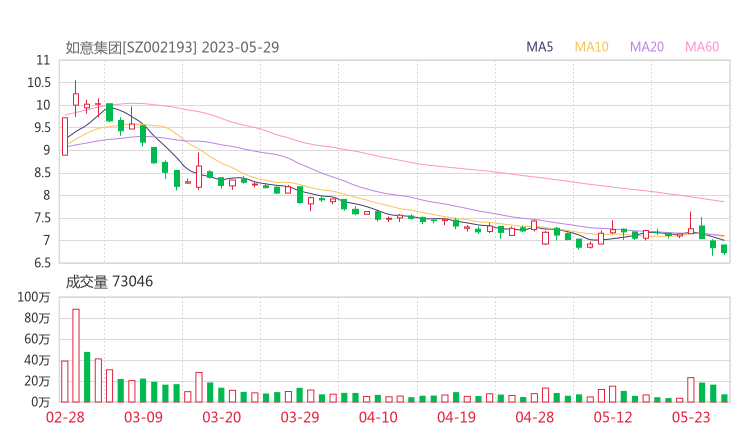Click the tallest red volume bar near 02-28
The image size is (740, 440).
point(76,355)
